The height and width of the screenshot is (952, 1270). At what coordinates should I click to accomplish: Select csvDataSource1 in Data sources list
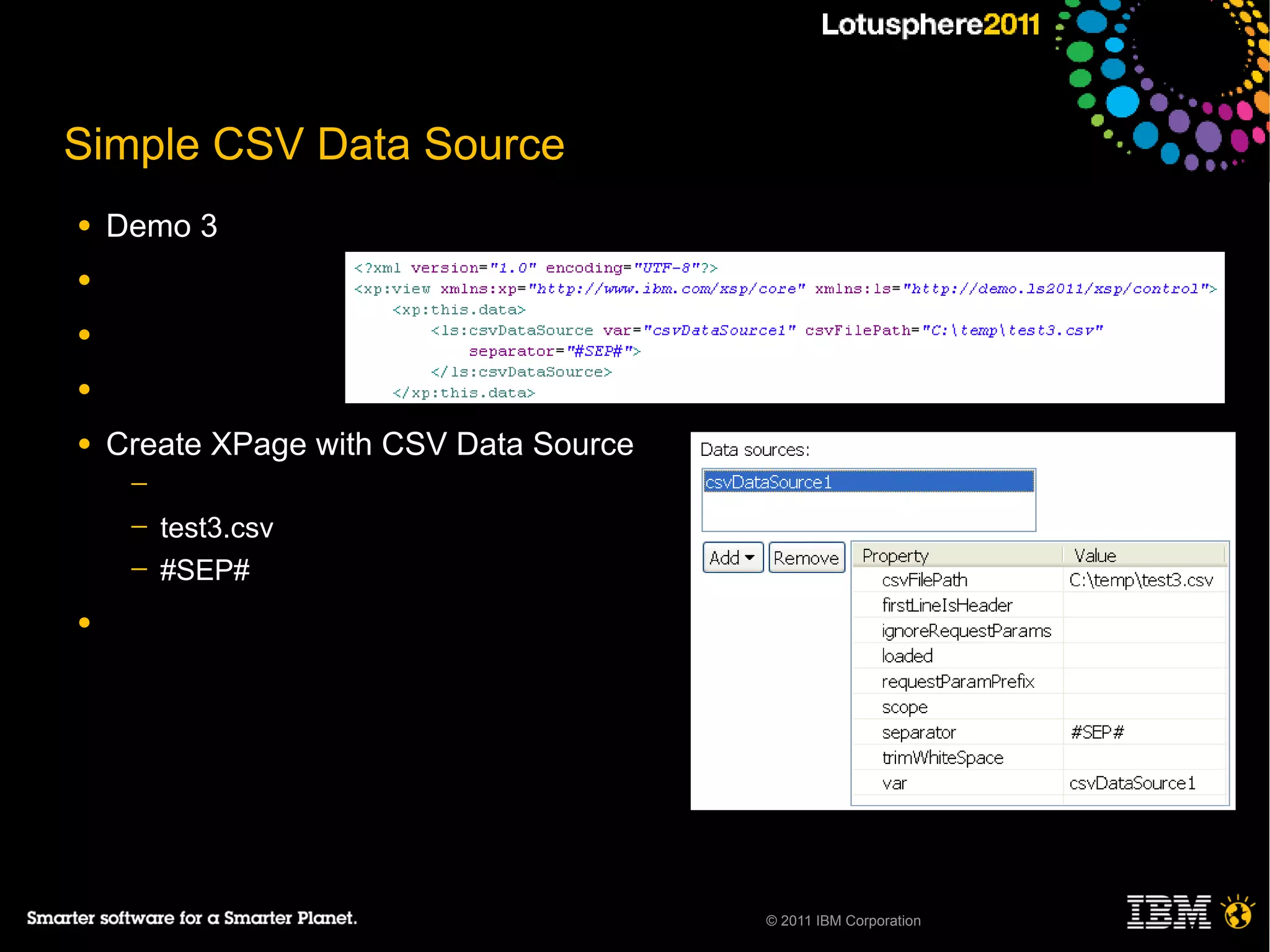tap(868, 482)
